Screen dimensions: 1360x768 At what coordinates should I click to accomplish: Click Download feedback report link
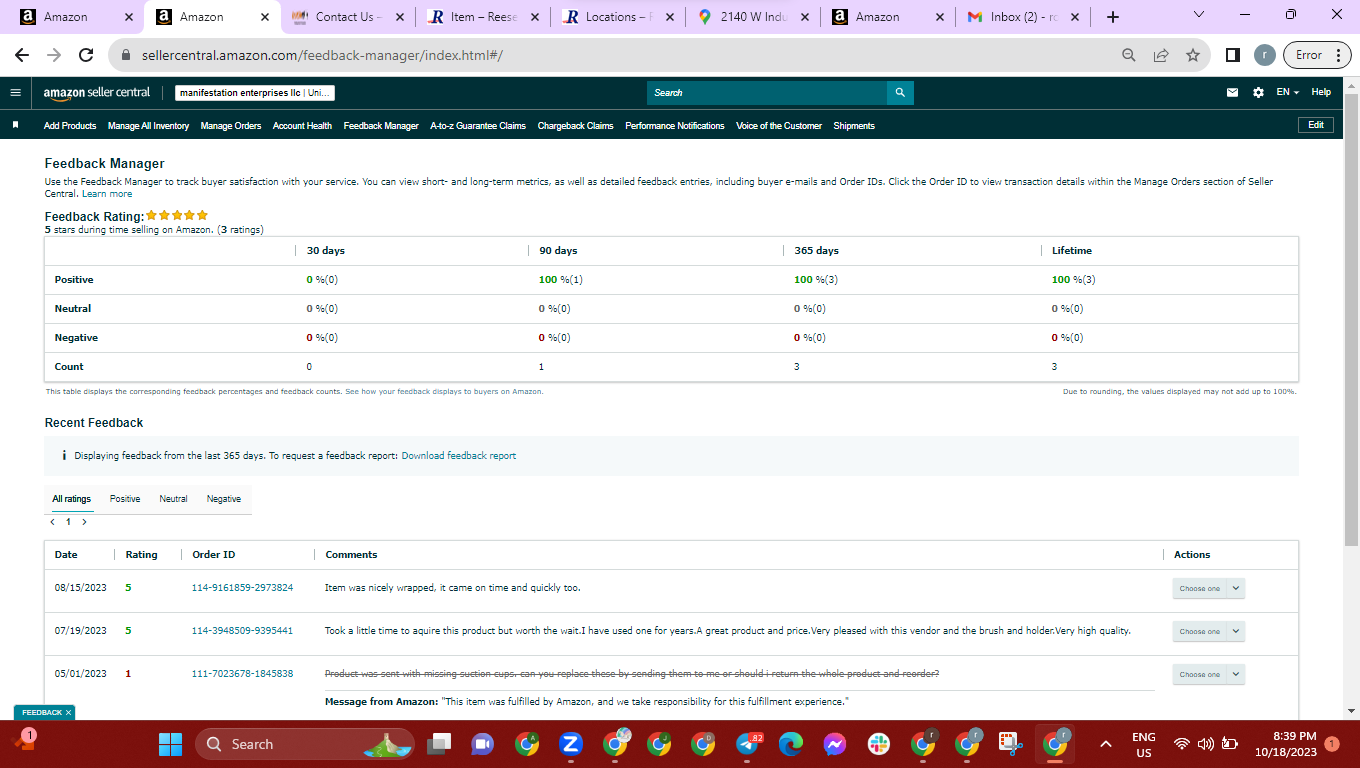point(459,456)
